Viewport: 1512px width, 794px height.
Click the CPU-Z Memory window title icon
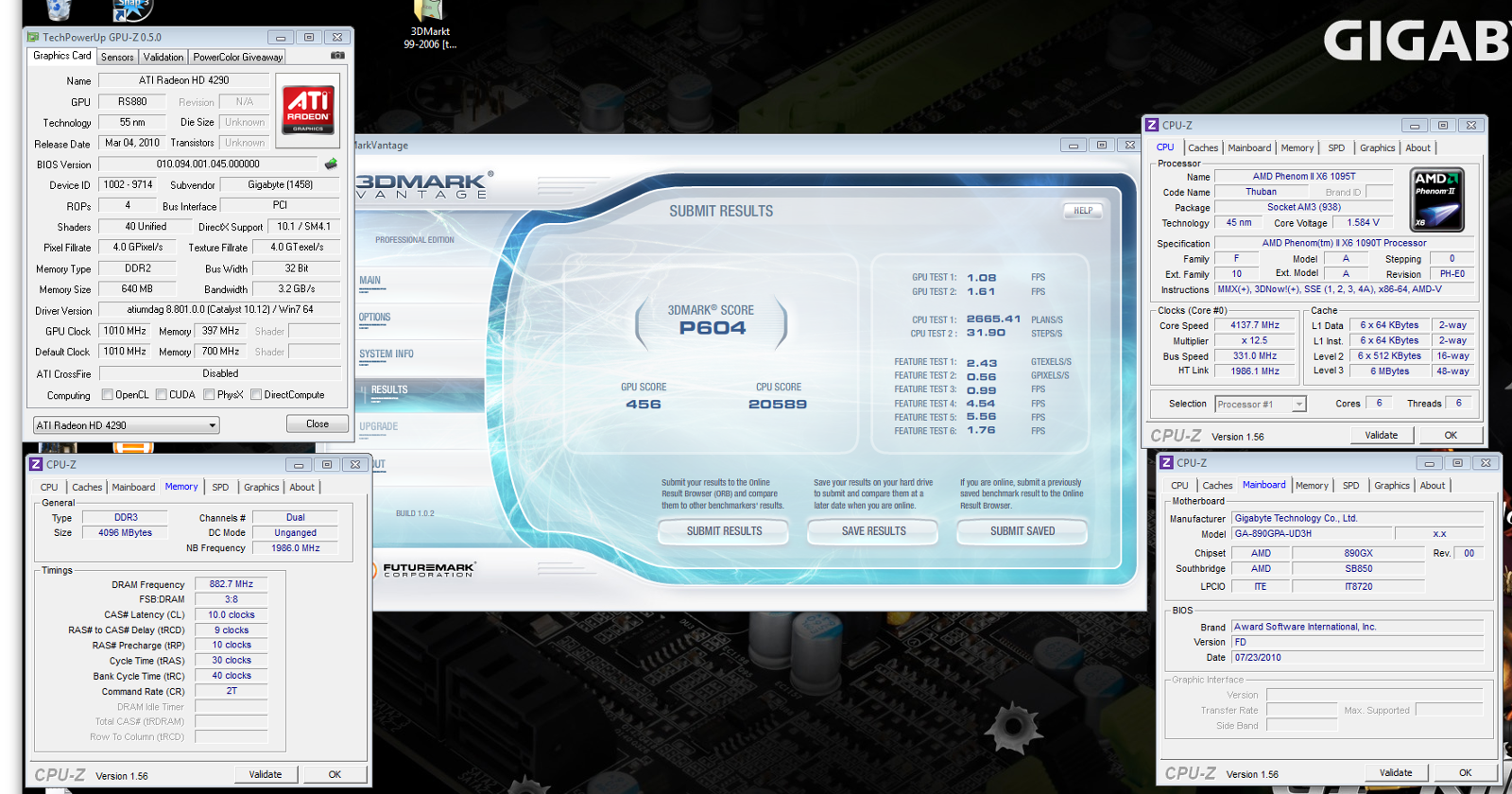36,464
